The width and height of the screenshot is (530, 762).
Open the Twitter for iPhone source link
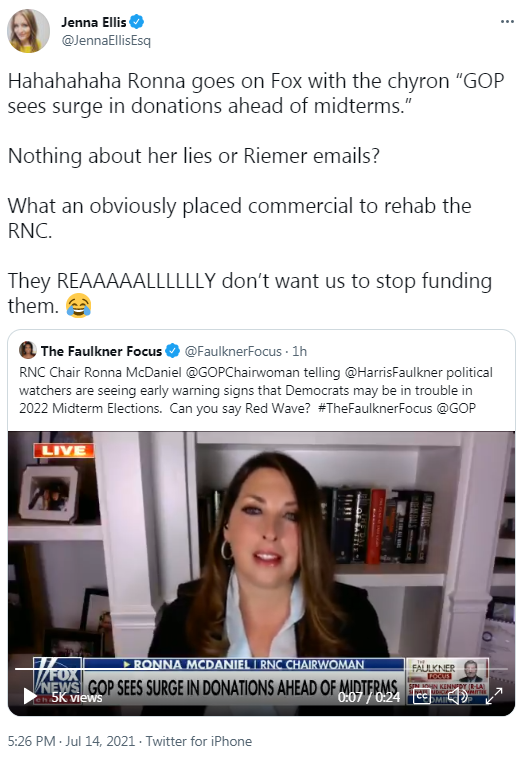pyautogui.click(x=199, y=742)
